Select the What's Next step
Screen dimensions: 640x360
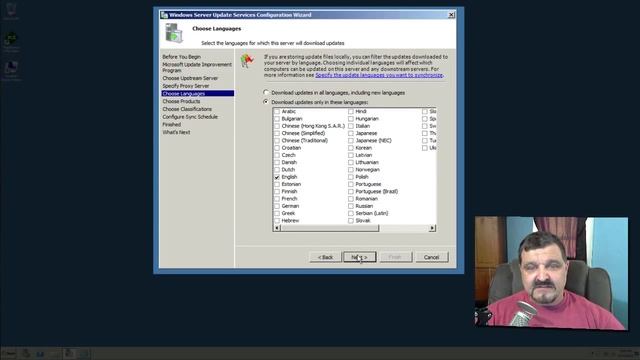176,132
